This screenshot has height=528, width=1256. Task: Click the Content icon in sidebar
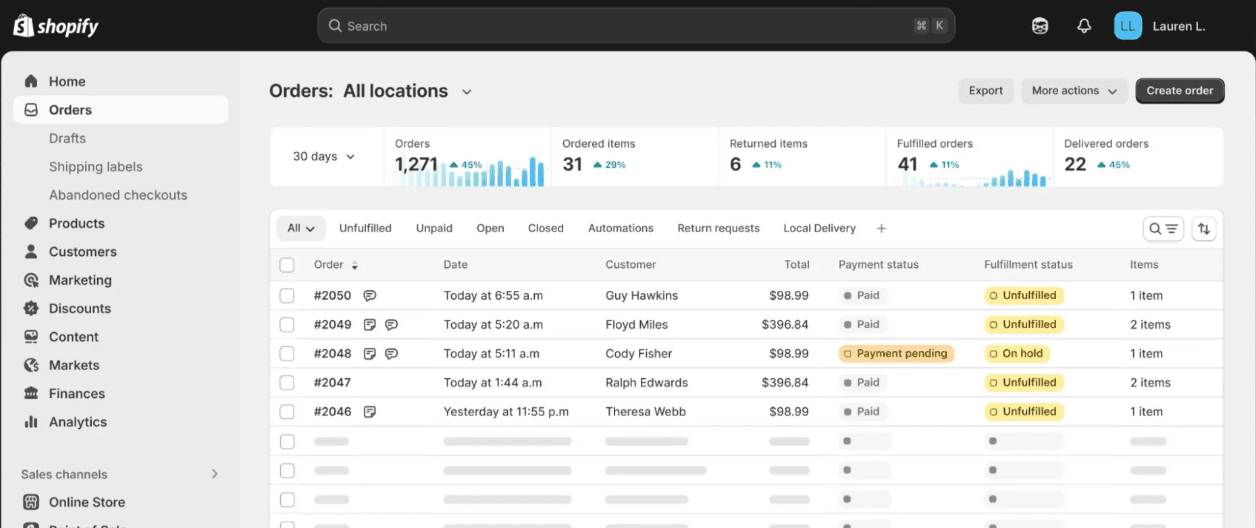(31, 337)
